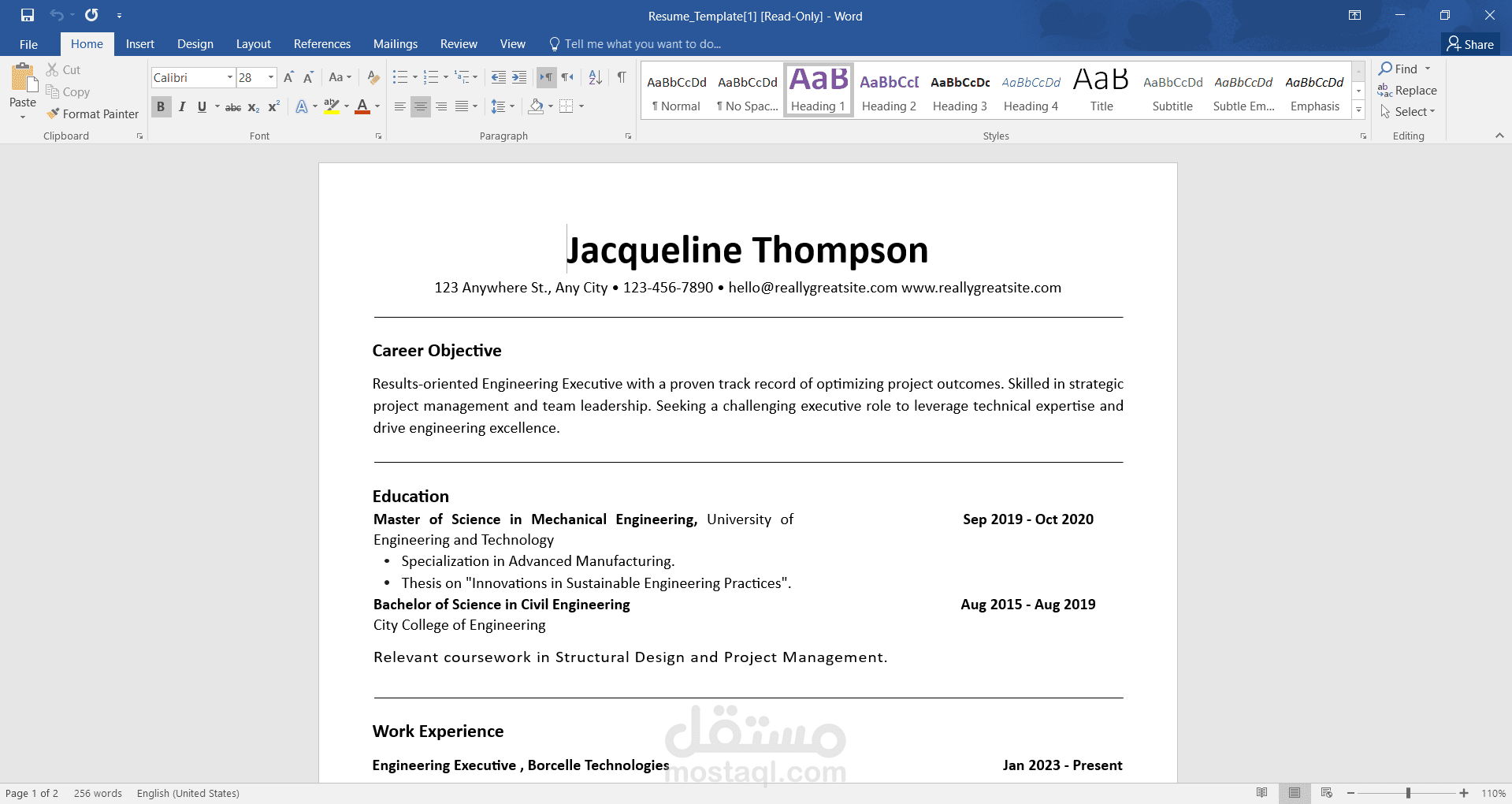
Task: Click the zoom out minus button
Action: coord(1350,793)
